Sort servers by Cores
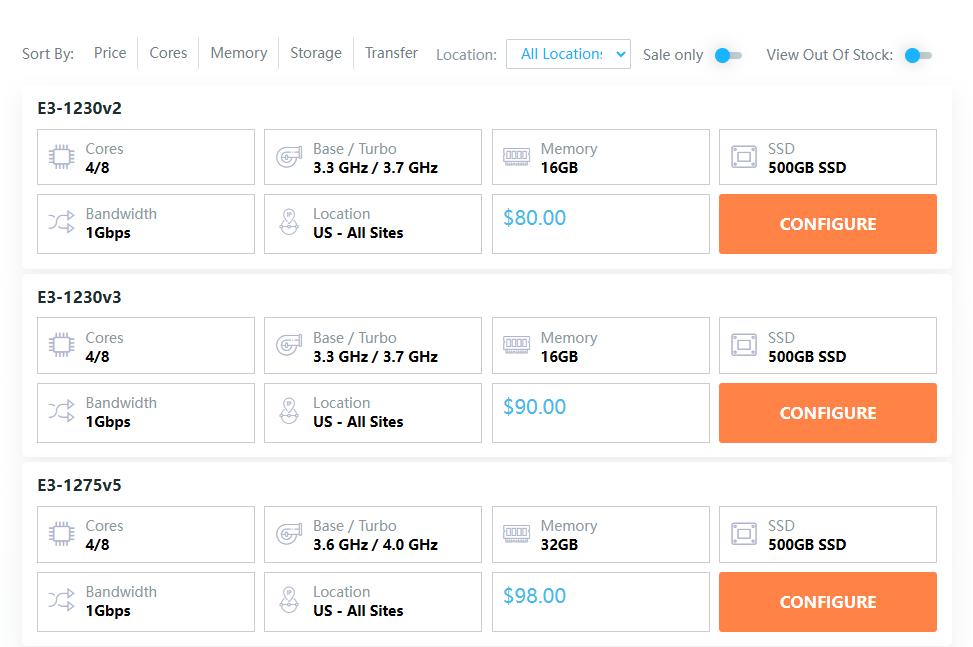 (x=168, y=53)
